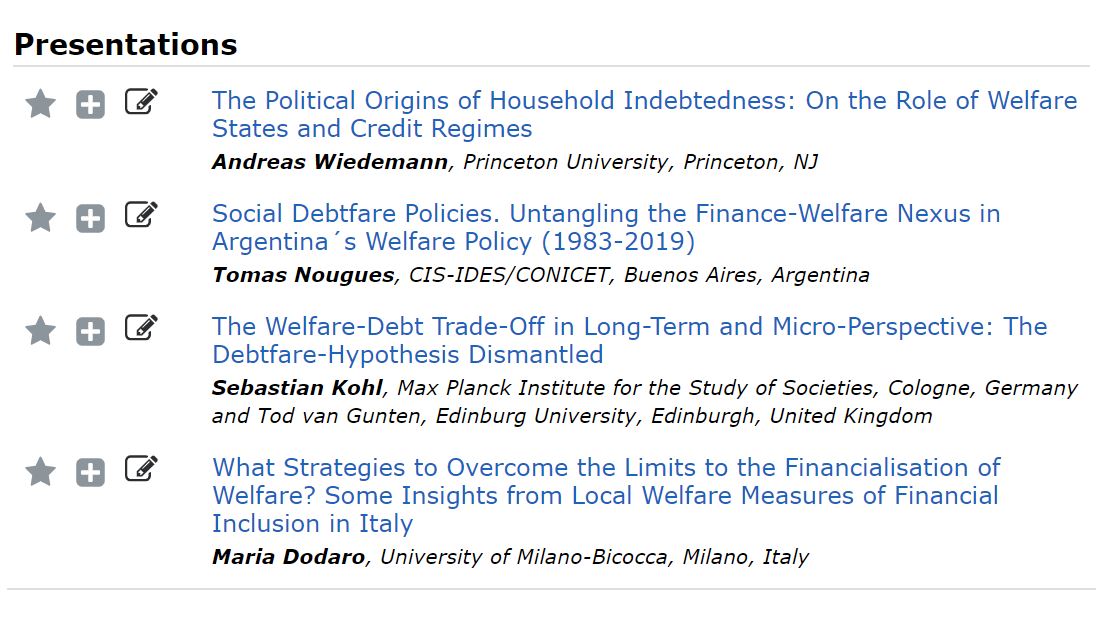
Task: Edit note for Welfare-Debt Trade-Off presentation
Action: (141, 328)
